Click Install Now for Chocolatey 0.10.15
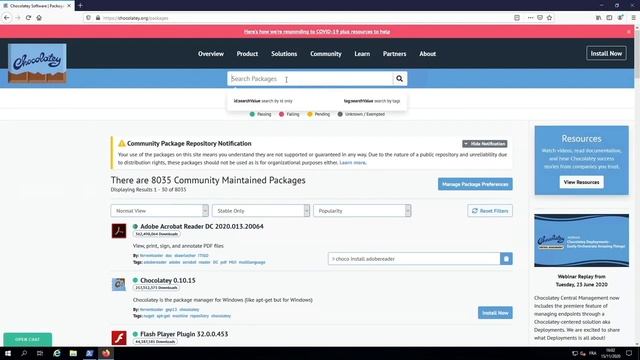 495,313
